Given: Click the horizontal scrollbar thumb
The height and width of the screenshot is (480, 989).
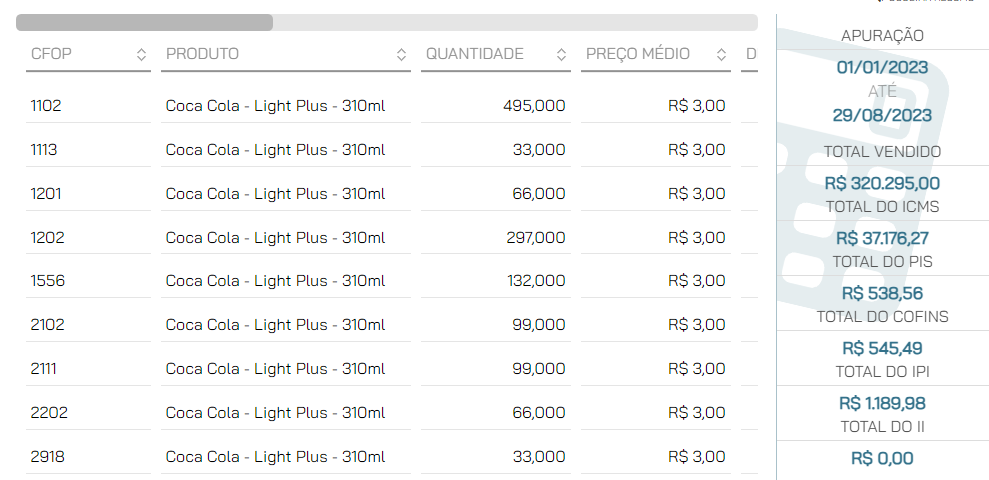Looking at the screenshot, I should click(x=144, y=23).
